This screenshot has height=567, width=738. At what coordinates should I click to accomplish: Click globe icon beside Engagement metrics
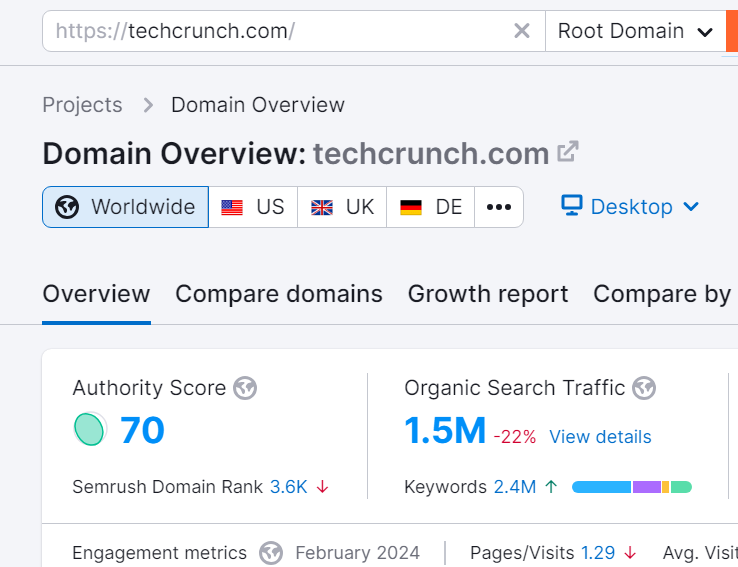pos(270,553)
